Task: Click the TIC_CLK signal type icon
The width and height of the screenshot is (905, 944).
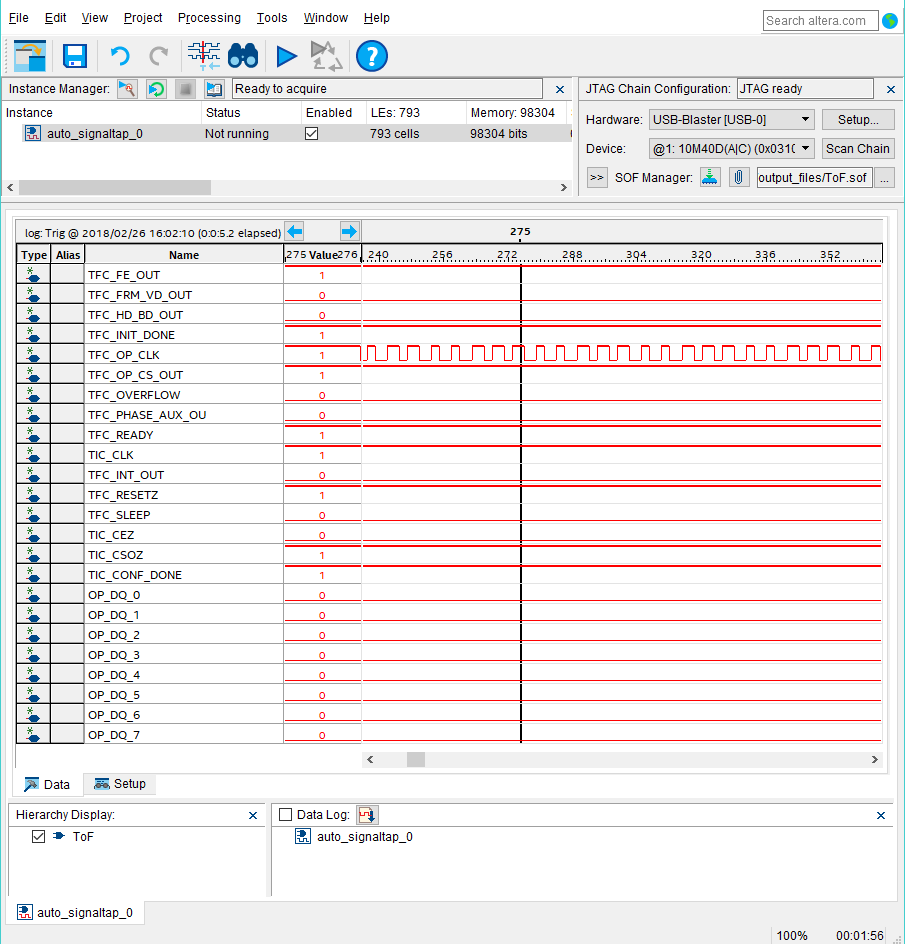Action: 33,455
